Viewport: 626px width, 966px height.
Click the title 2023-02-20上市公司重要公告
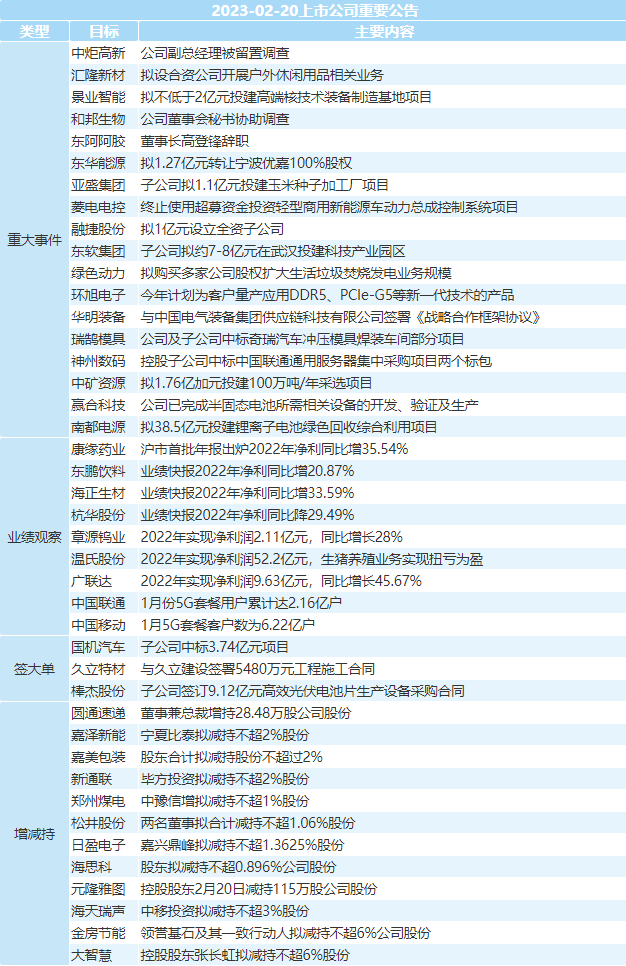click(x=315, y=10)
